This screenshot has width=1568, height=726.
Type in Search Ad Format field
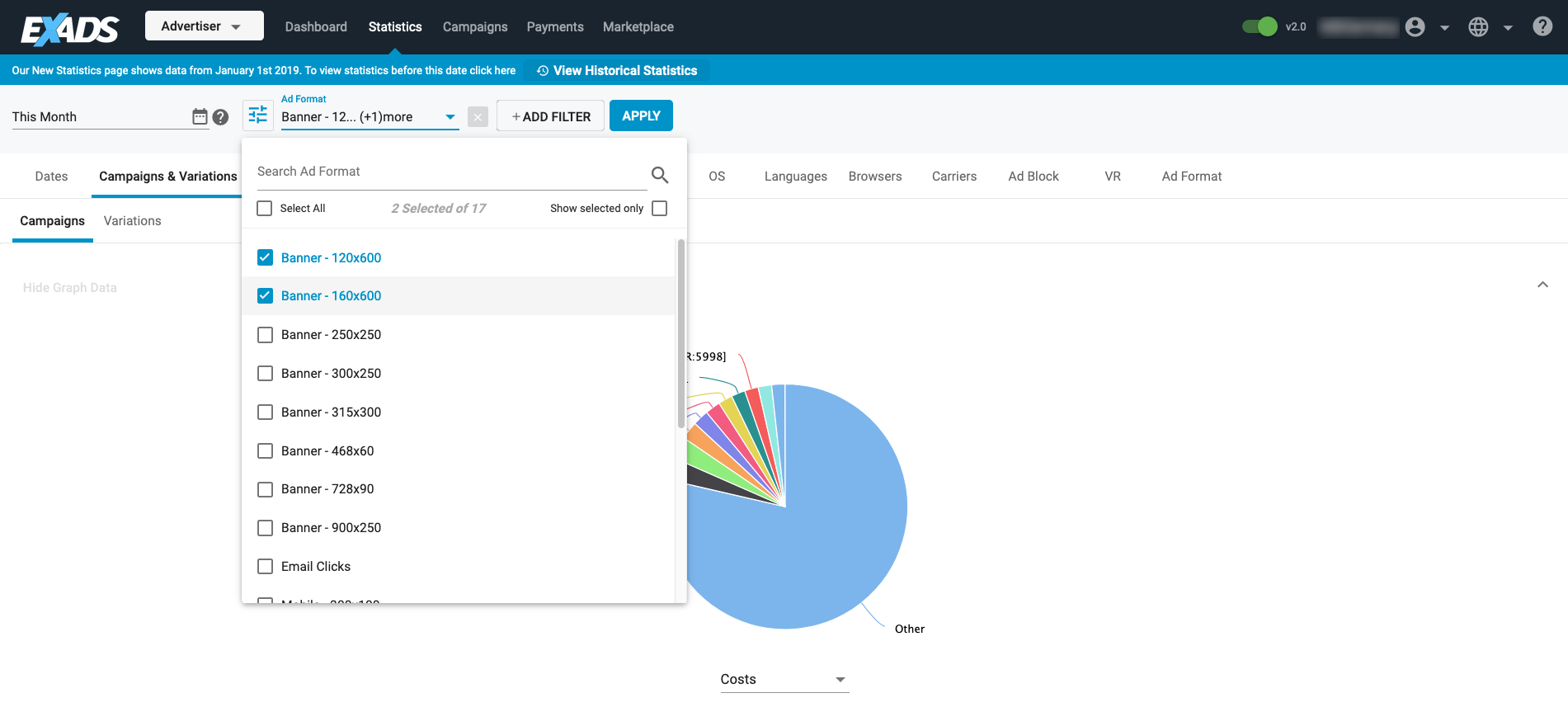coord(450,172)
